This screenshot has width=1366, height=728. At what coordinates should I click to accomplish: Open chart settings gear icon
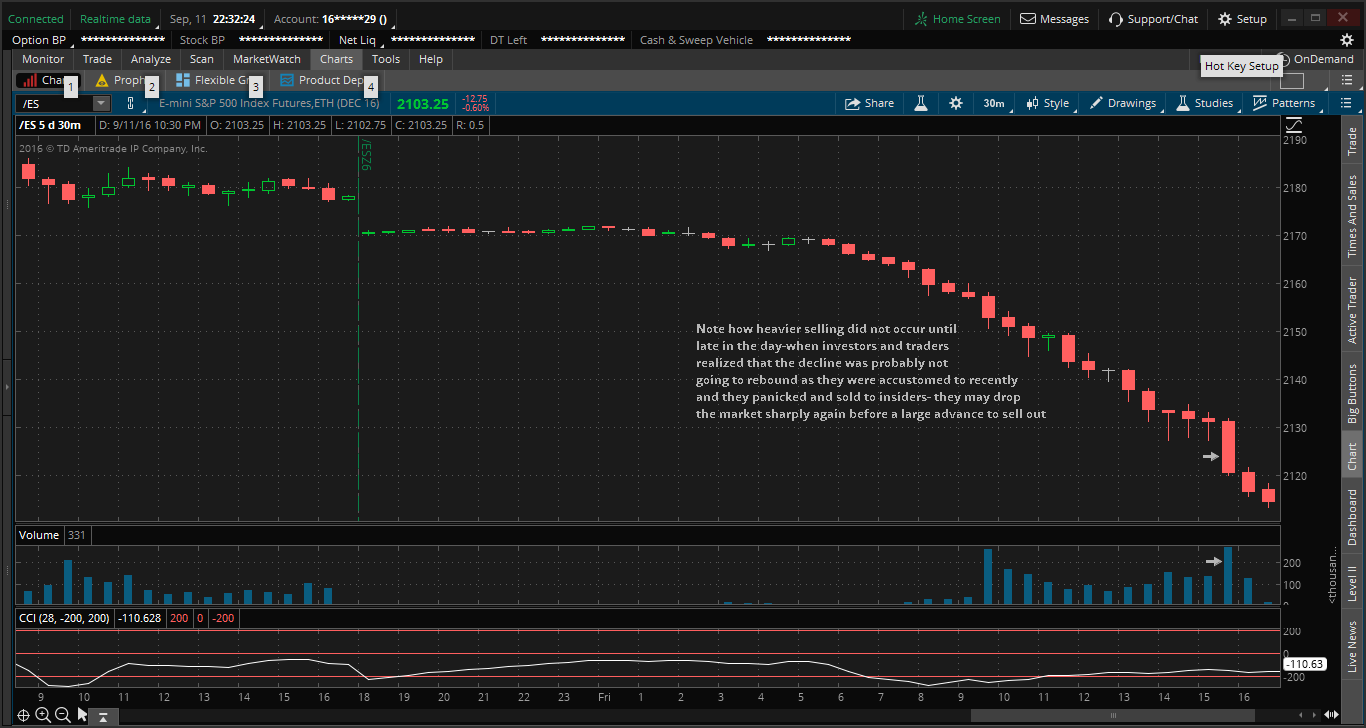956,103
